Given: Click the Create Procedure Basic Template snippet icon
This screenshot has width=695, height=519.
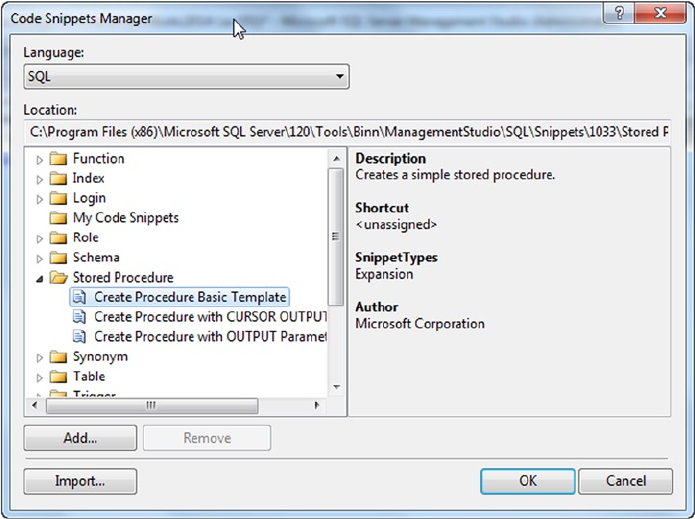Looking at the screenshot, I should [x=80, y=297].
